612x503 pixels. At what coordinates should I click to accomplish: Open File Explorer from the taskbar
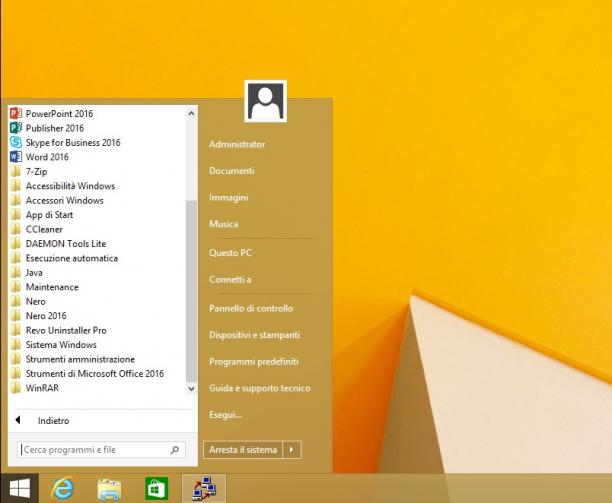[x=109, y=489]
